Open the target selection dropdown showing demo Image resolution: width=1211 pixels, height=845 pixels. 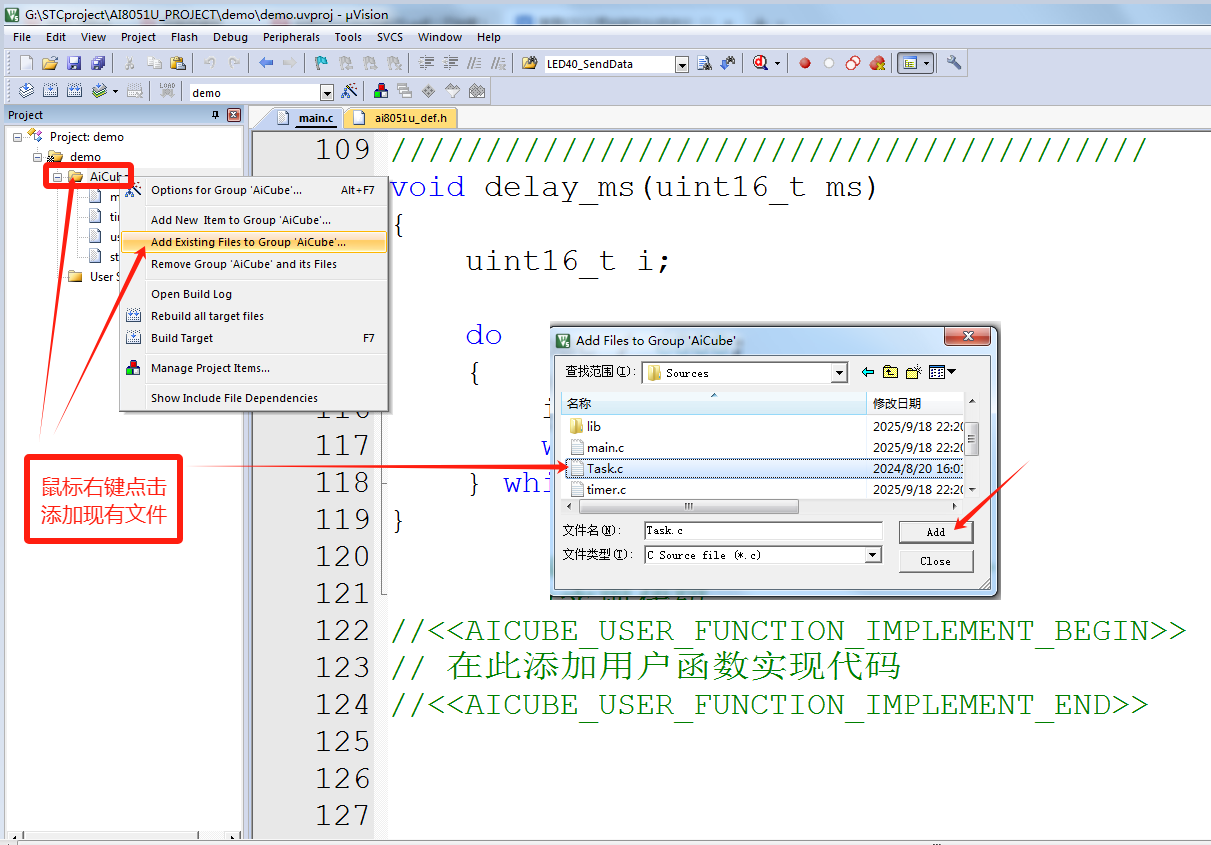pyautogui.click(x=326, y=92)
